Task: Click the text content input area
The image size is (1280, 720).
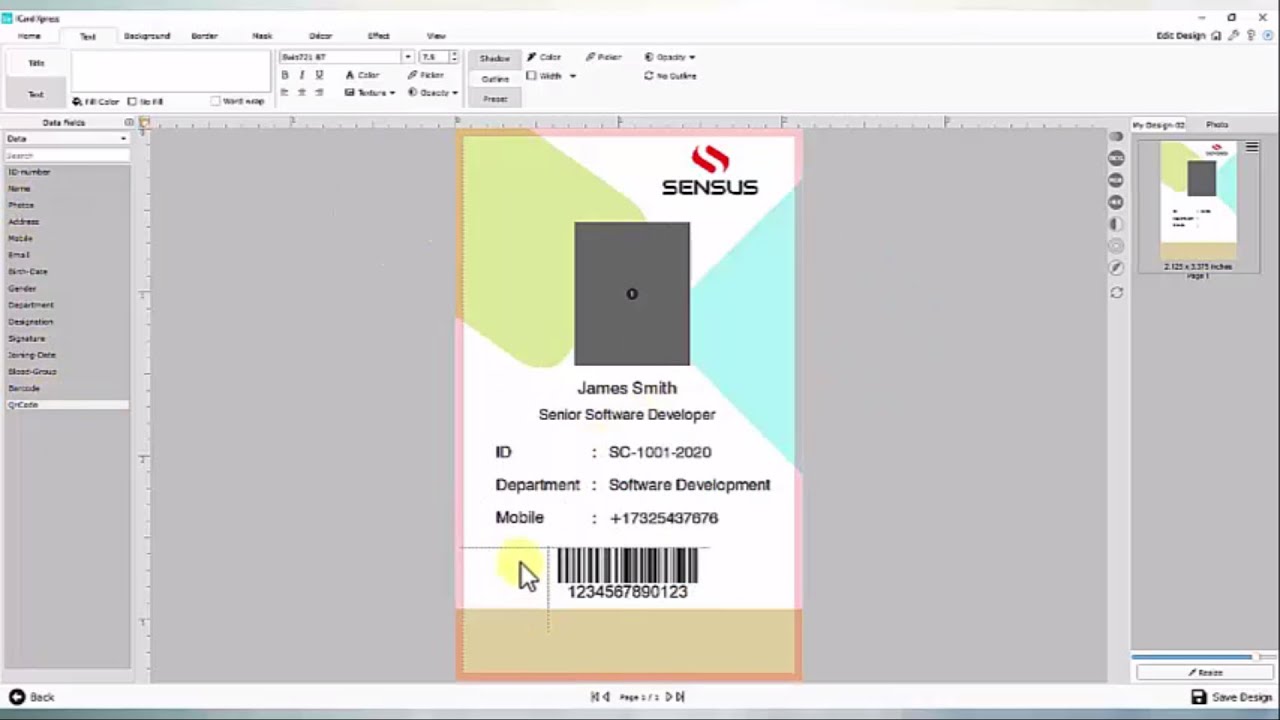Action: (x=170, y=72)
